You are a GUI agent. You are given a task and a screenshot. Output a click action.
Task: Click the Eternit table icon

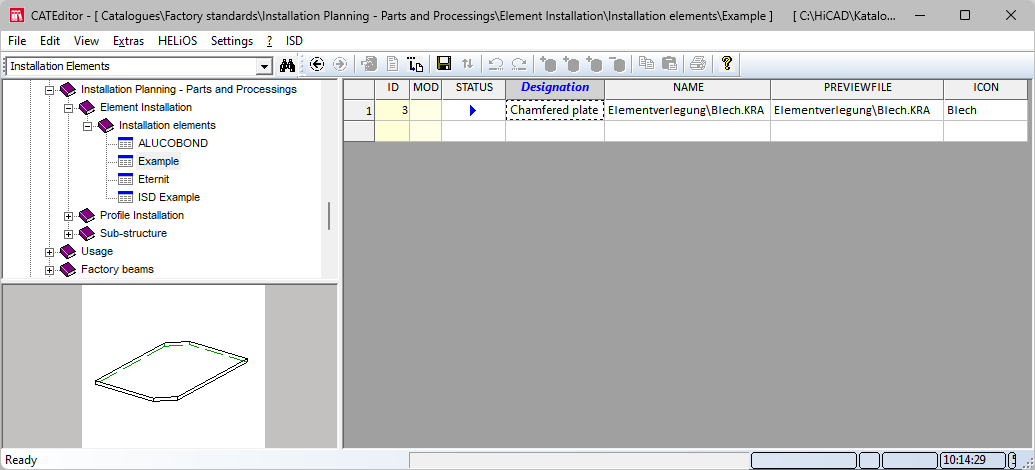coord(125,180)
